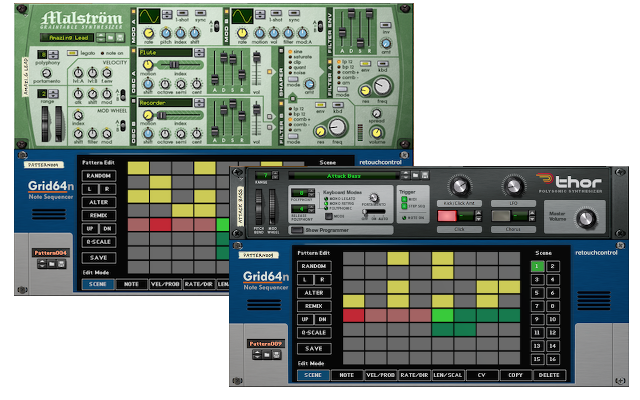640x400 pixels.
Task: Select RATE/DIR tab in left Grid64n
Action: click(x=198, y=284)
